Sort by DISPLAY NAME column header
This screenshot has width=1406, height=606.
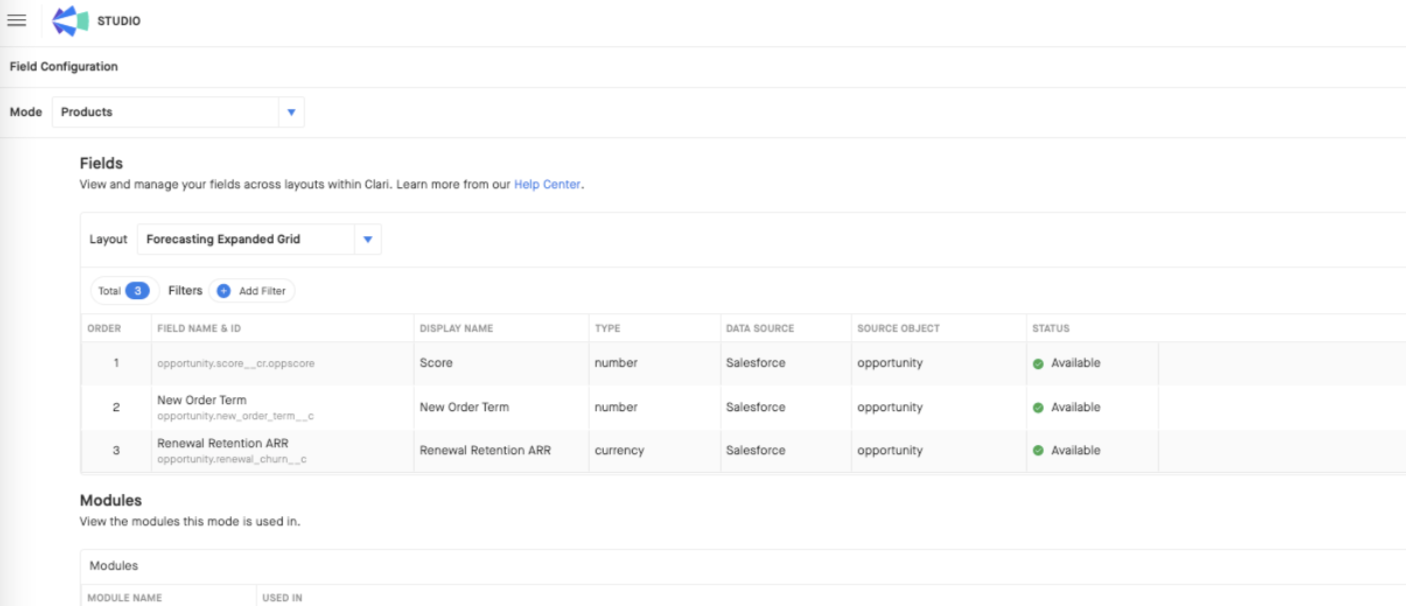[x=456, y=328]
